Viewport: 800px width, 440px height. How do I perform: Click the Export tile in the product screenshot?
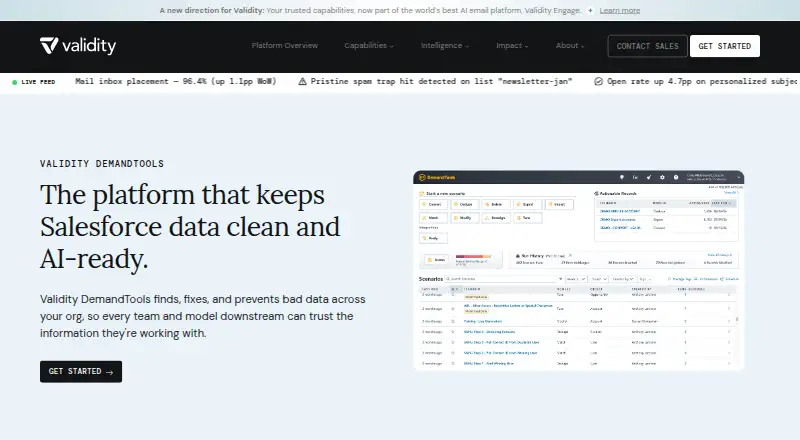[528, 204]
